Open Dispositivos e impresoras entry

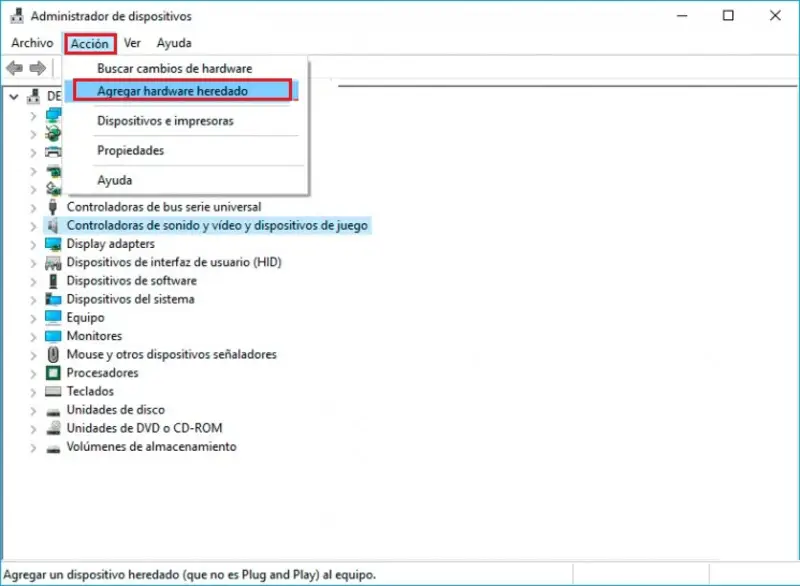165,121
